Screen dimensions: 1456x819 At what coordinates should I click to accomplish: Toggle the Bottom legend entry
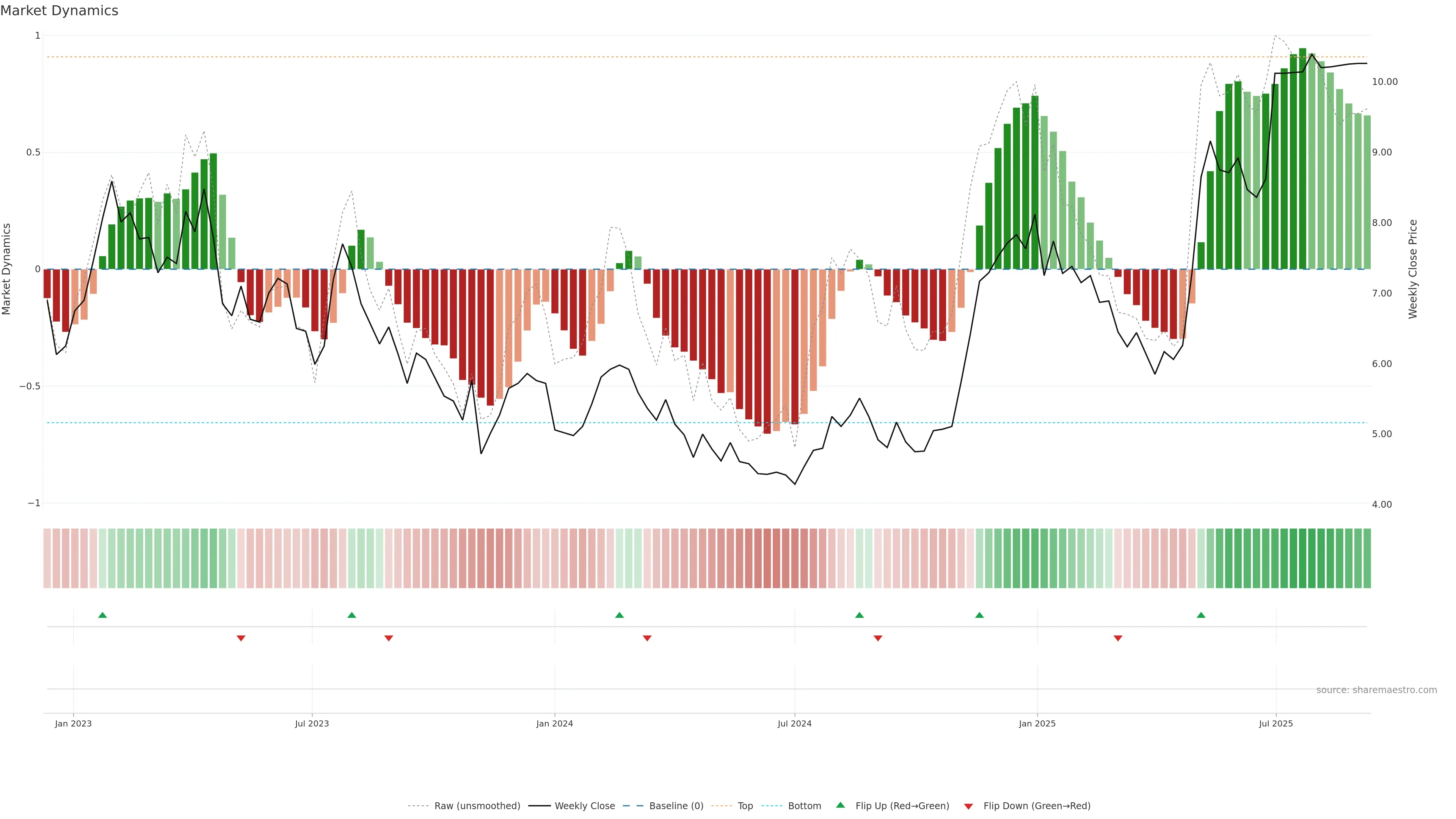[804, 806]
